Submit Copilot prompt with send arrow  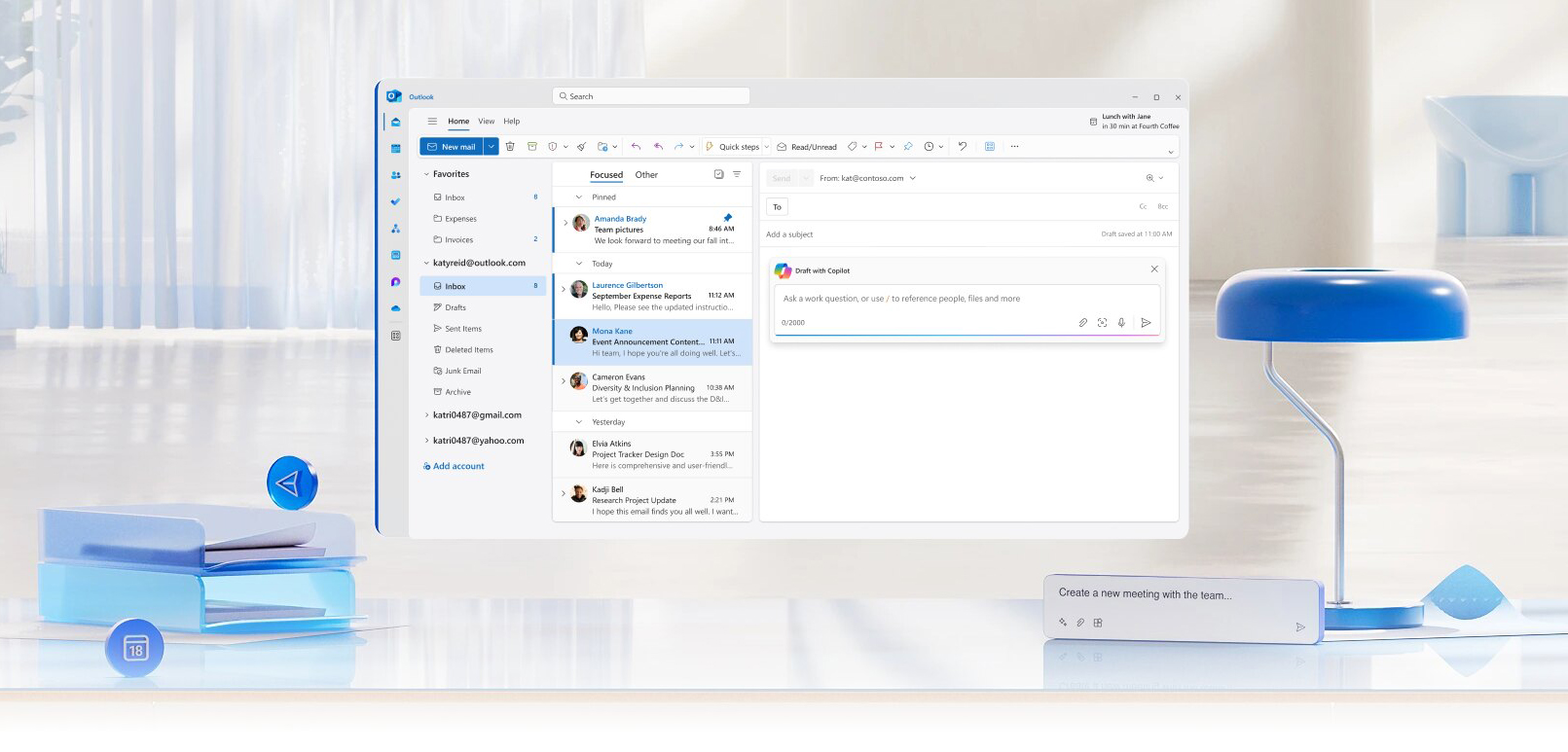[1146, 323]
